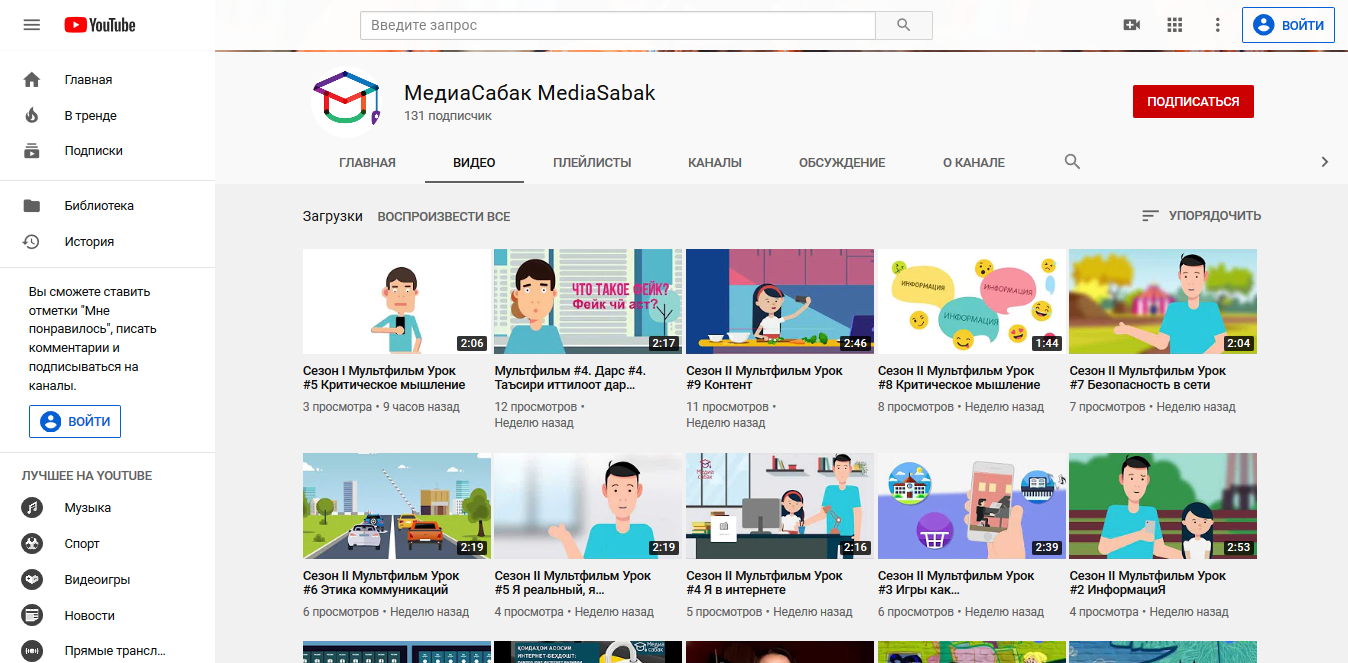Click the Главная label in sidebar
Viewport: 1348px width, 663px height.
pyautogui.click(x=88, y=80)
